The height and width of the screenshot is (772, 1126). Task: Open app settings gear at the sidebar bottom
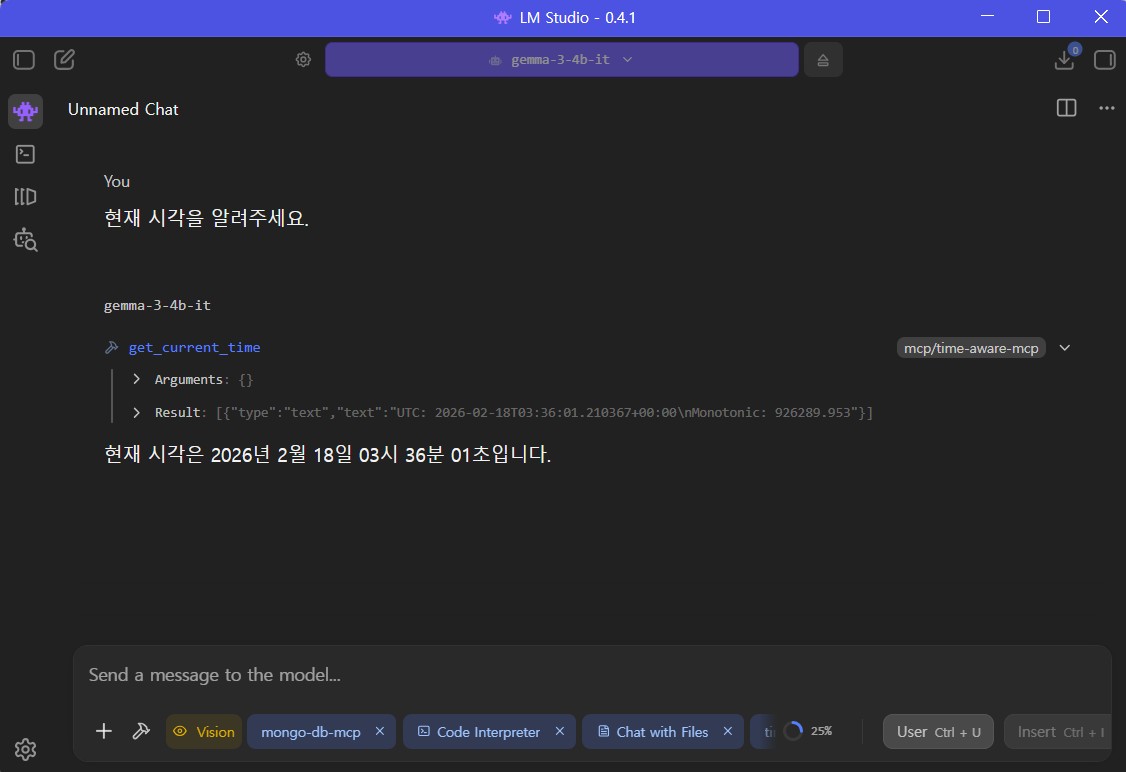(25, 749)
